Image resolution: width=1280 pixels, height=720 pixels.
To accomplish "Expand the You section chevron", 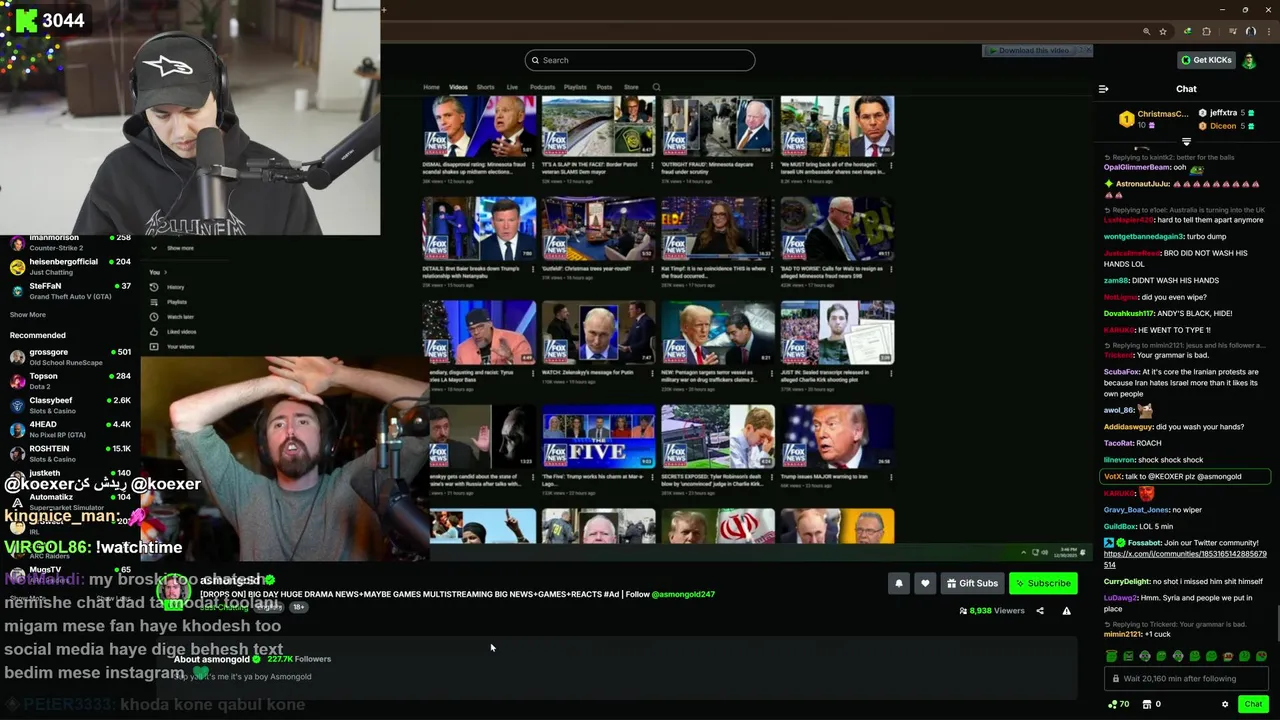I will pyautogui.click(x=165, y=272).
